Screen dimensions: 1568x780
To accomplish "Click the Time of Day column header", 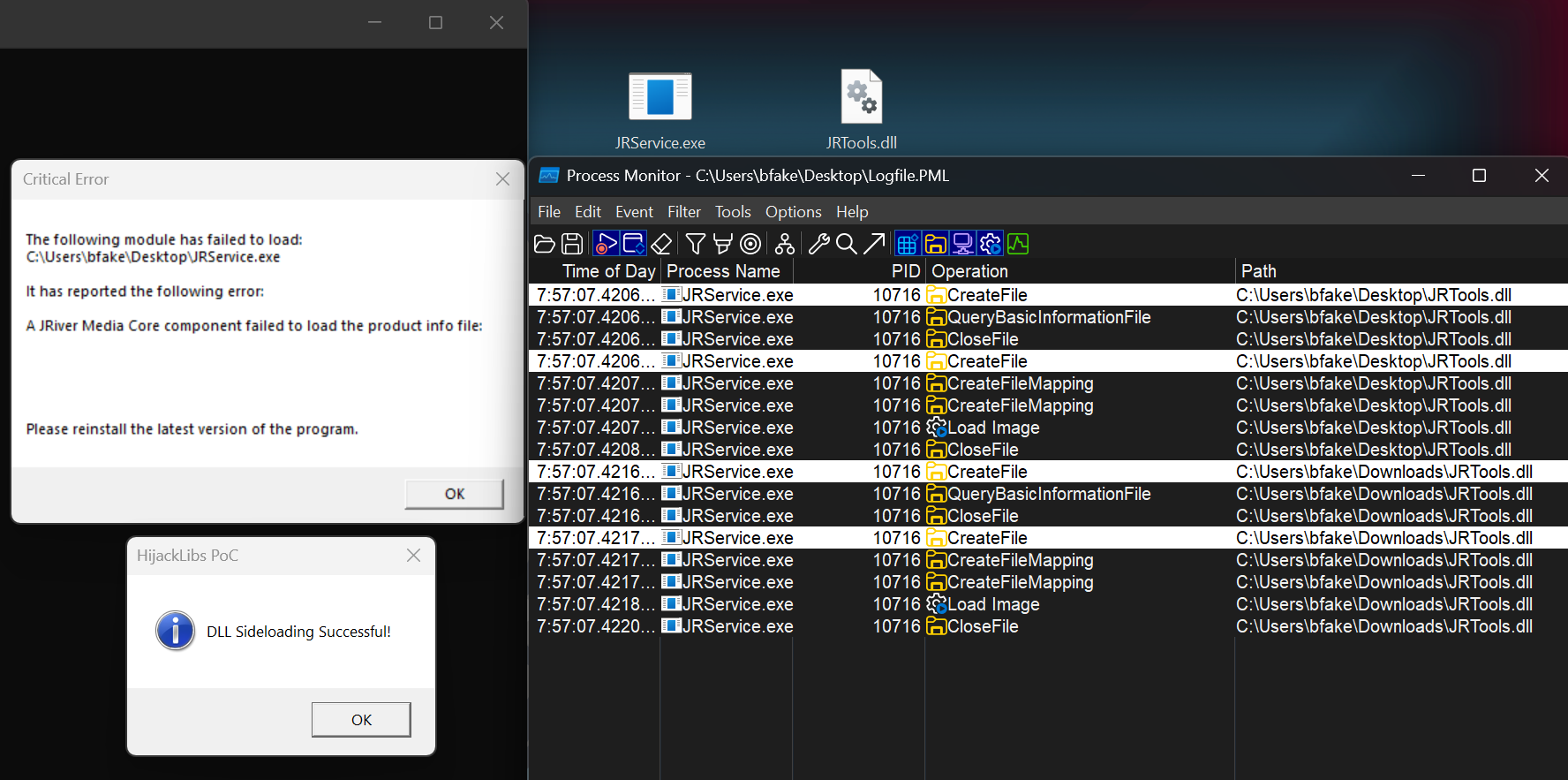I will pos(594,271).
